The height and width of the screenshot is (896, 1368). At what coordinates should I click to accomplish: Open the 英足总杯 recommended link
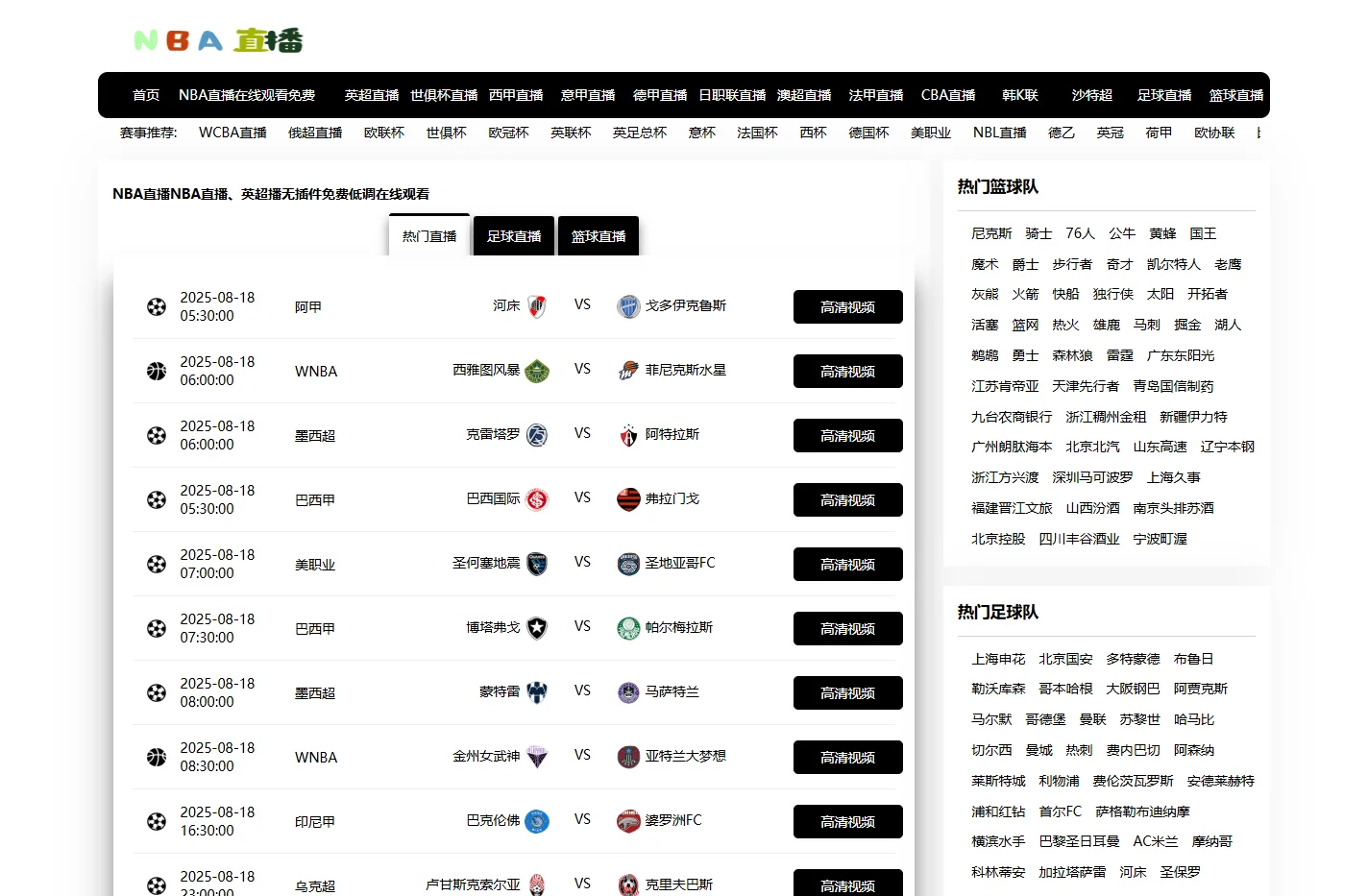[640, 133]
